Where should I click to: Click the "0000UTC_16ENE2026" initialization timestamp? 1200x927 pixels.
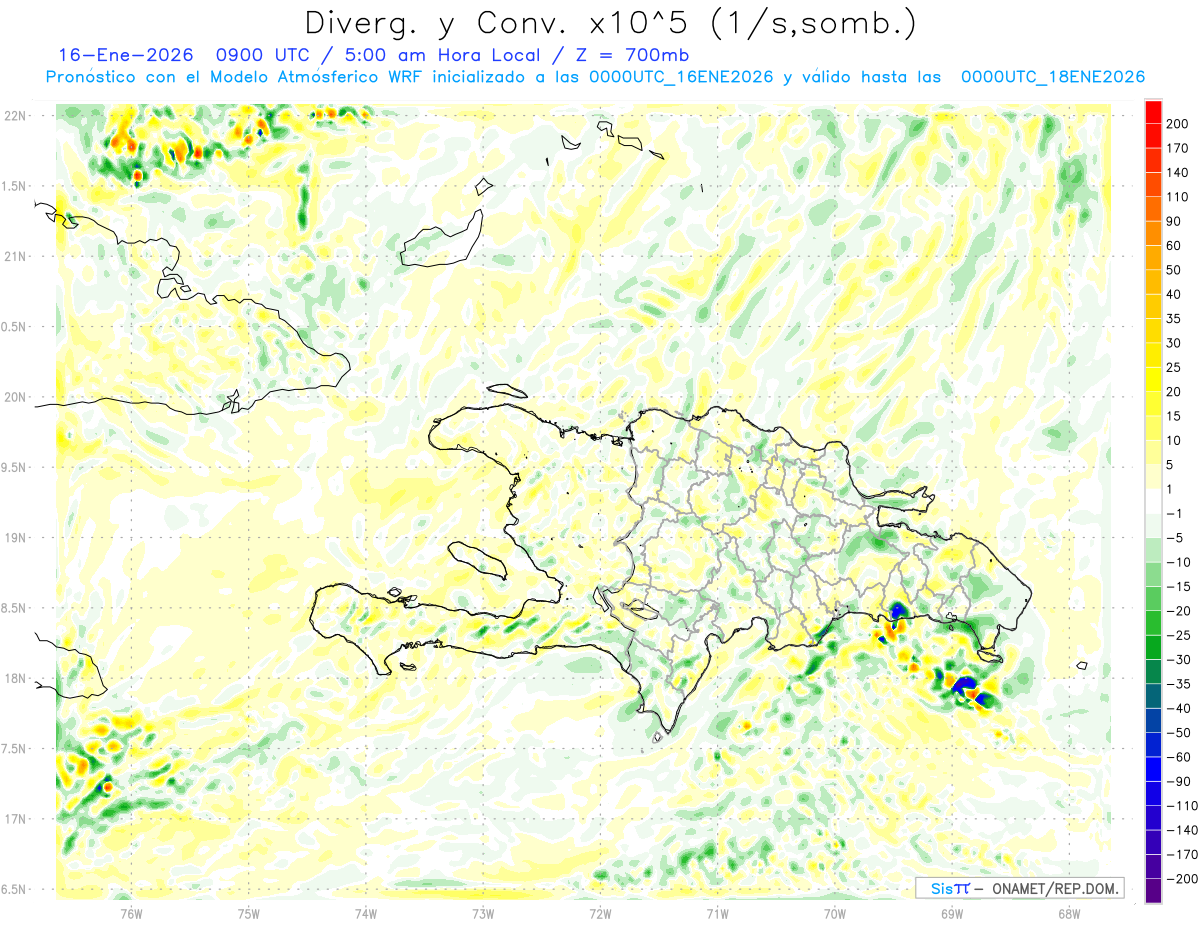[x=681, y=77]
